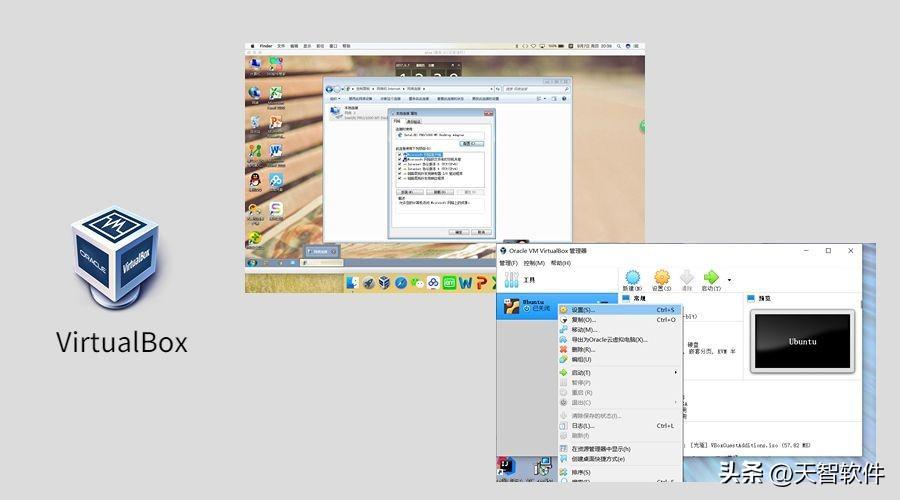Open Safari from the macOS dock
This screenshot has height=500, width=900.
pos(401,283)
